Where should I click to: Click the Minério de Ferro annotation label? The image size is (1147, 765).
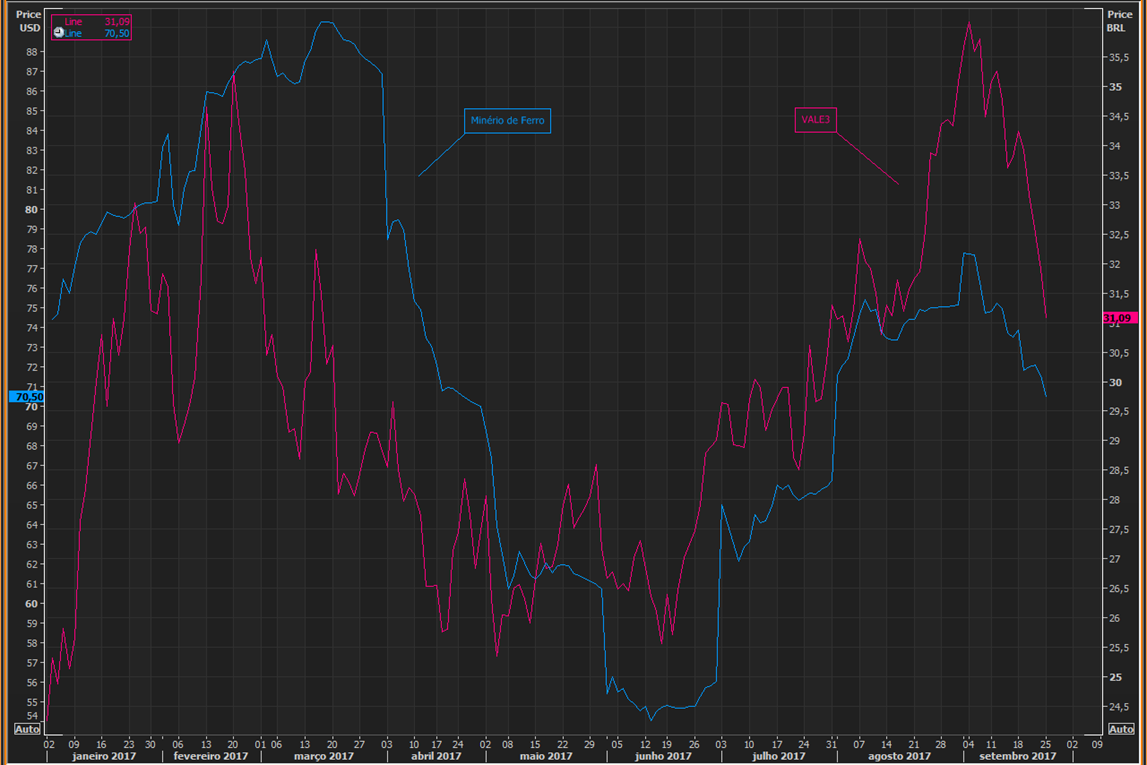[508, 121]
